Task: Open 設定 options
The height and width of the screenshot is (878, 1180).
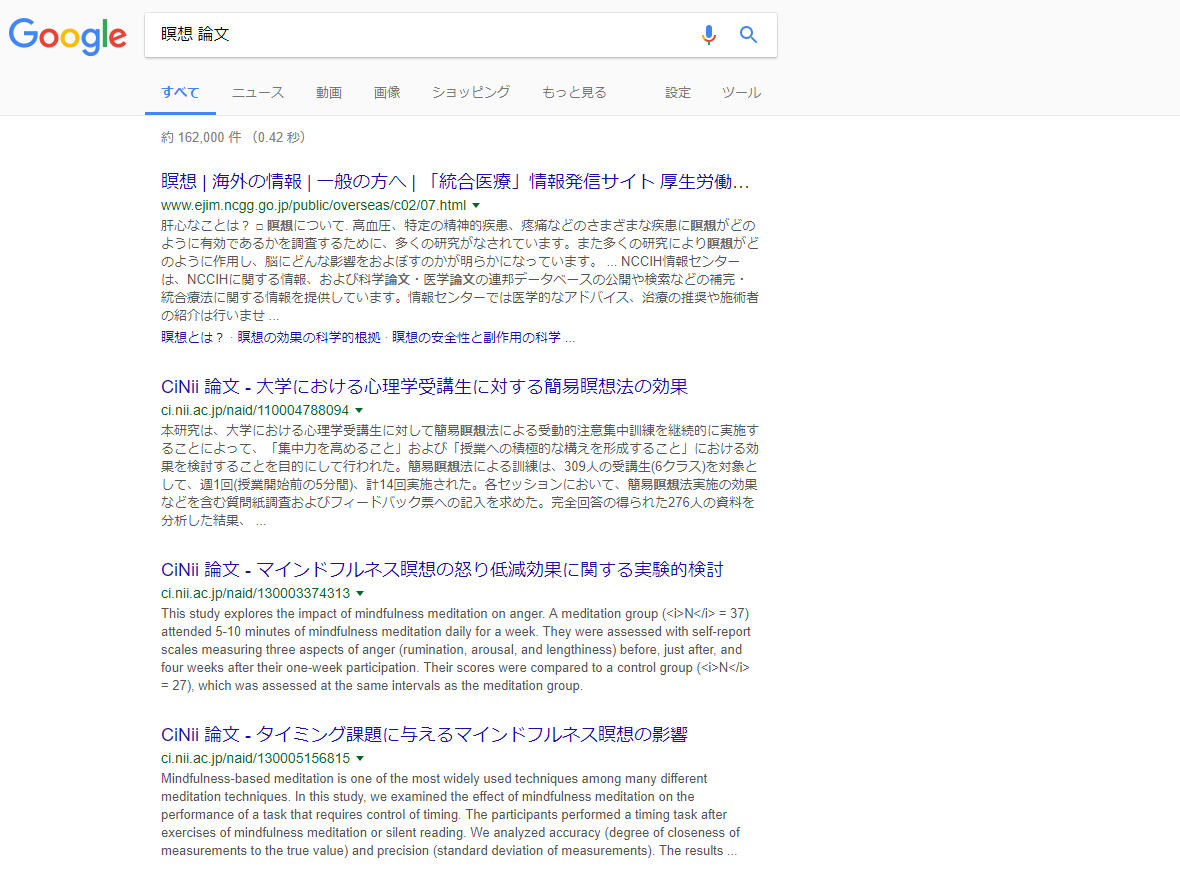Action: (x=677, y=93)
